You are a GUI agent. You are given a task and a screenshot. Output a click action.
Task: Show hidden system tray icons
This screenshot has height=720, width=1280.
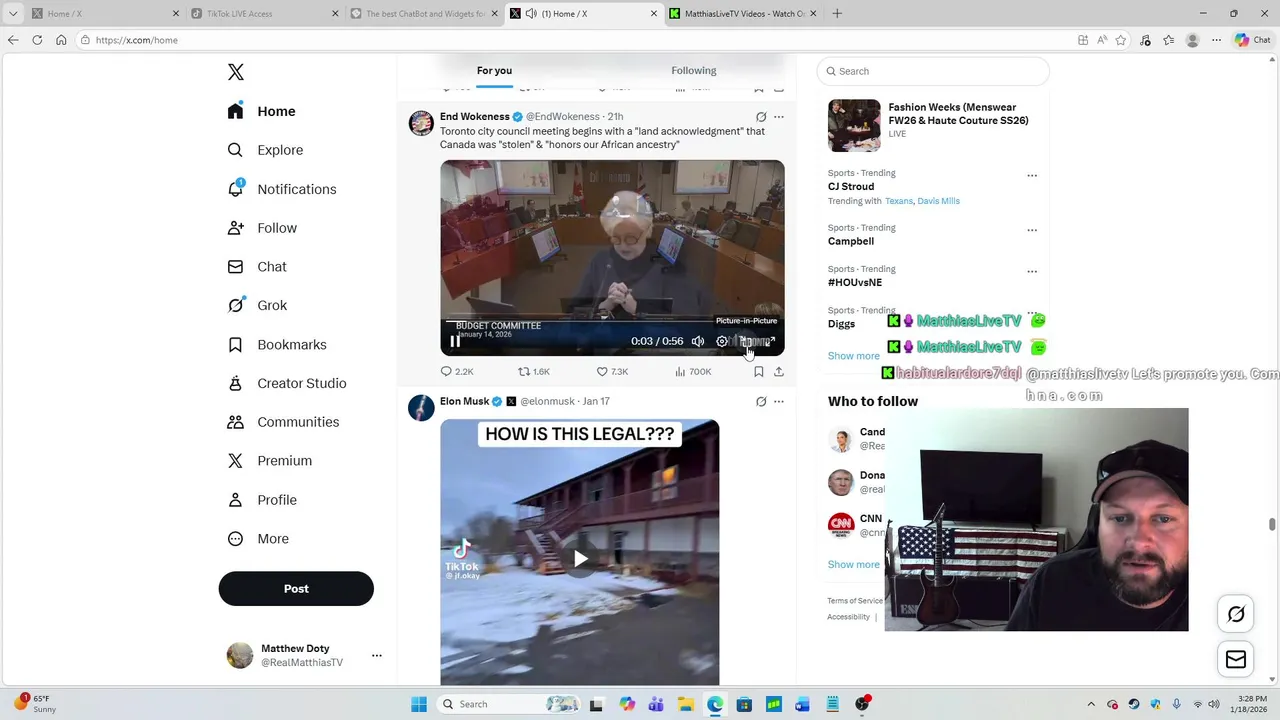(1090, 704)
